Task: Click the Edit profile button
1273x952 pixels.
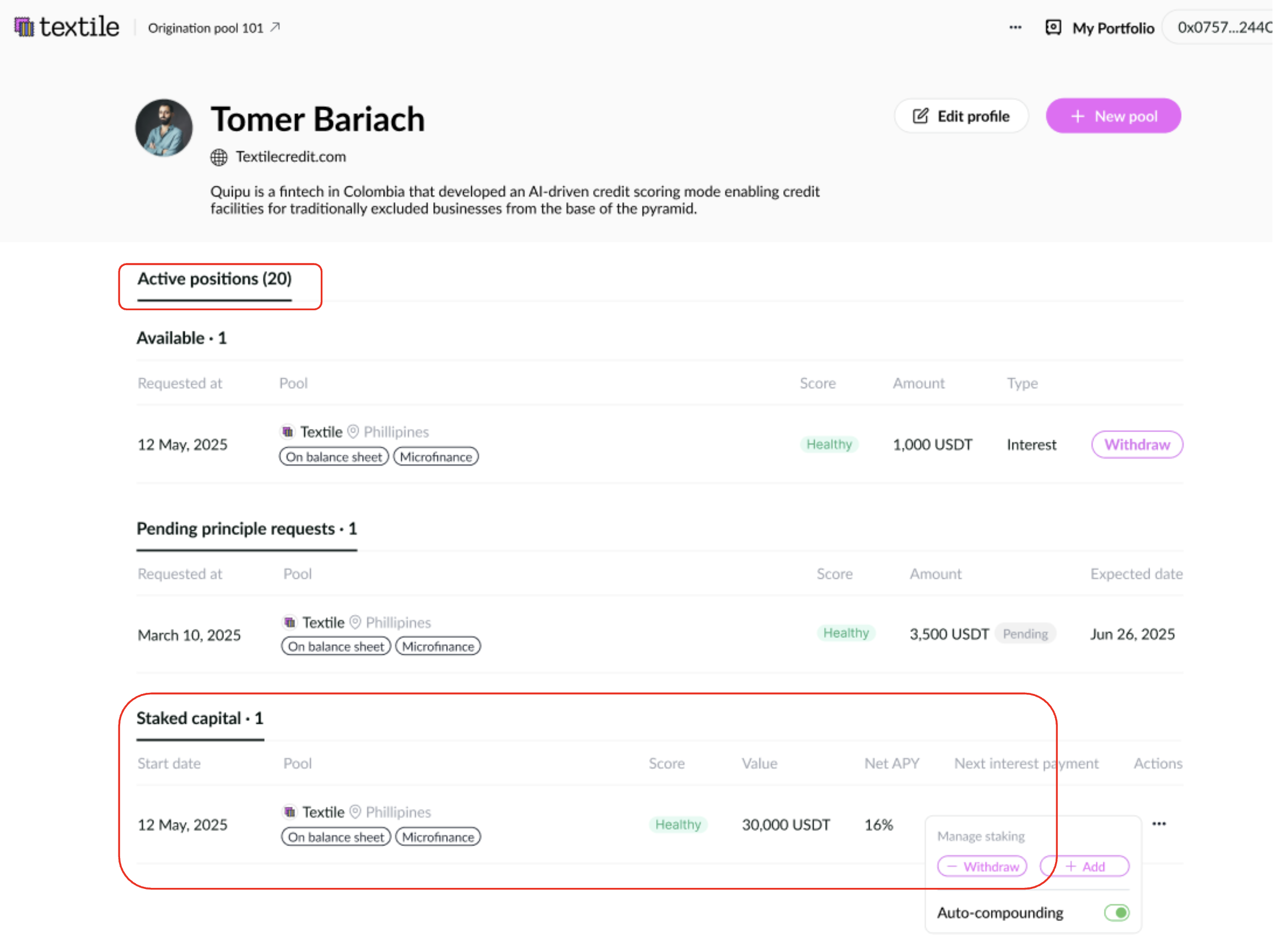Action: (961, 116)
